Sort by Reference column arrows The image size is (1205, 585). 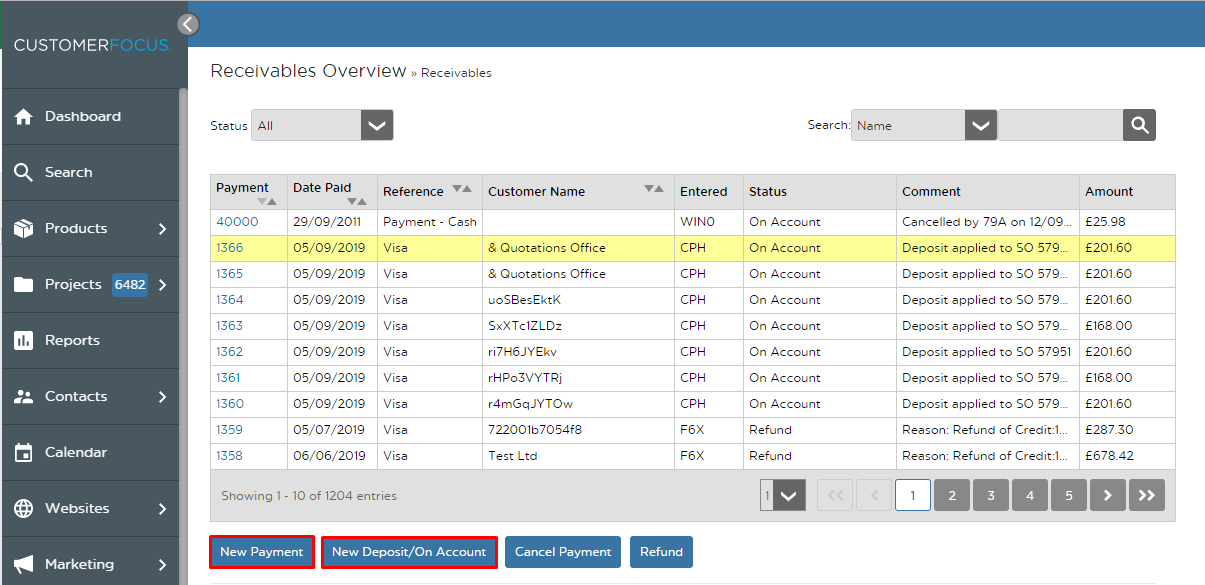[x=462, y=188]
